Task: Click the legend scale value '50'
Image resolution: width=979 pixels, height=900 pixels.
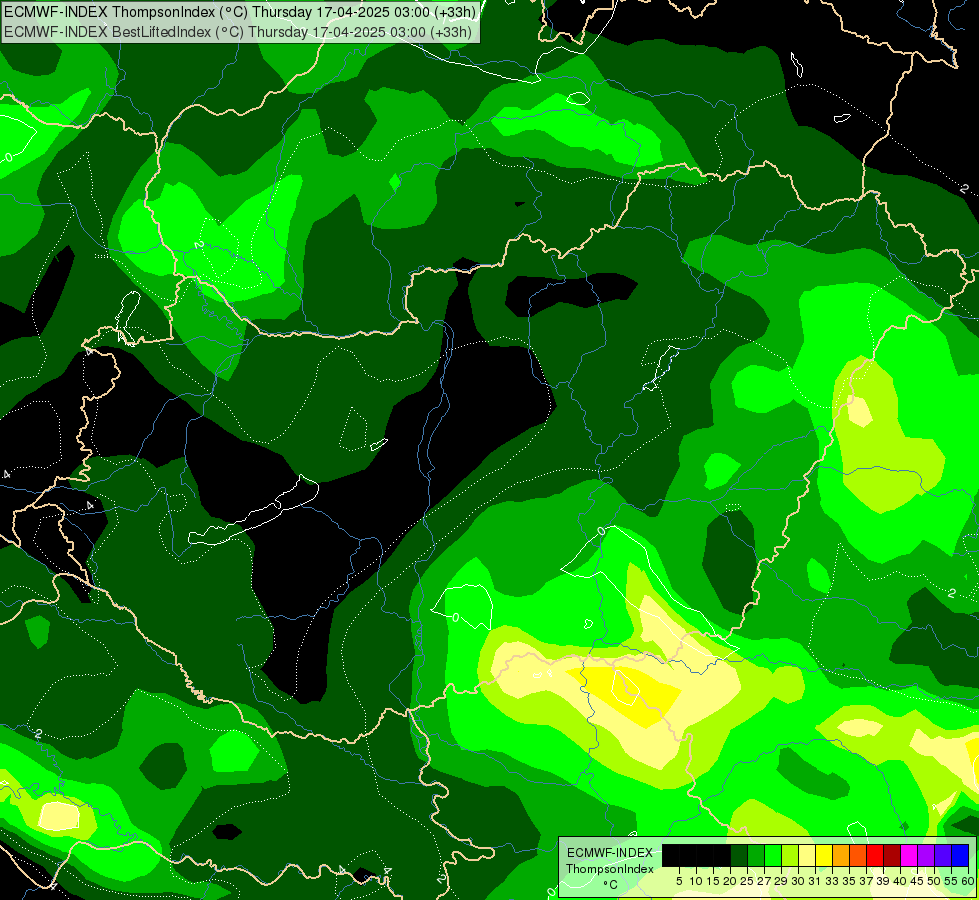Action: 934,881
